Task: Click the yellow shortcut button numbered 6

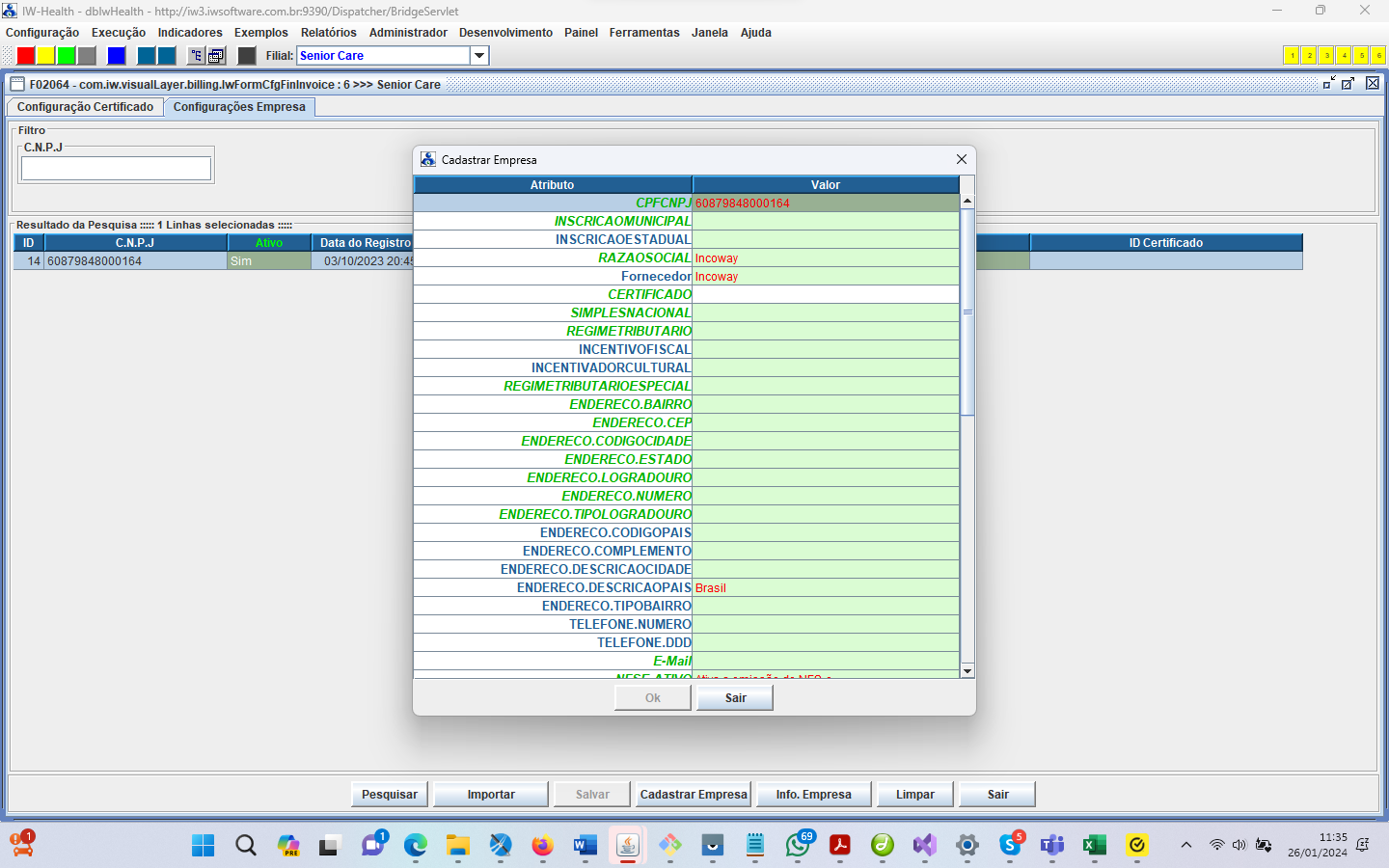Action: 1378,56
